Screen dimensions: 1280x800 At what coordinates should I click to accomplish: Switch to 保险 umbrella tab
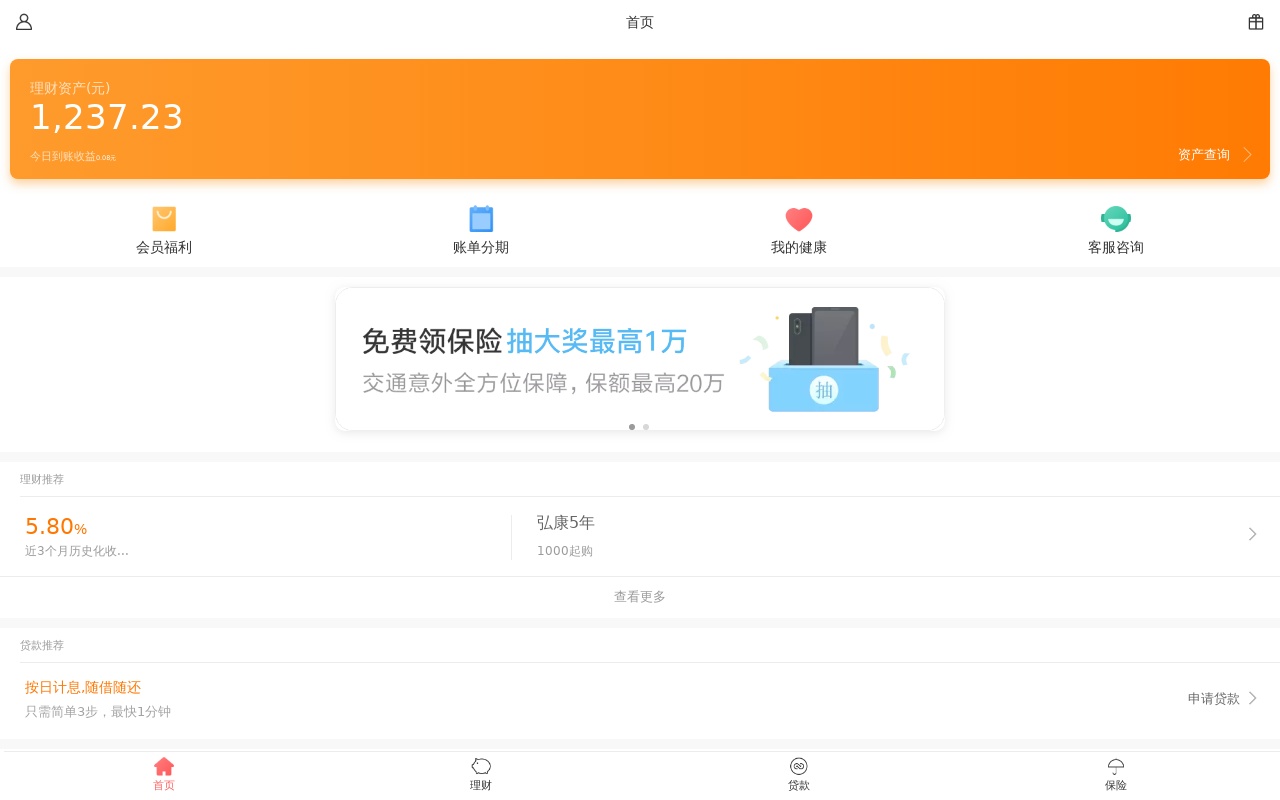(x=1115, y=773)
